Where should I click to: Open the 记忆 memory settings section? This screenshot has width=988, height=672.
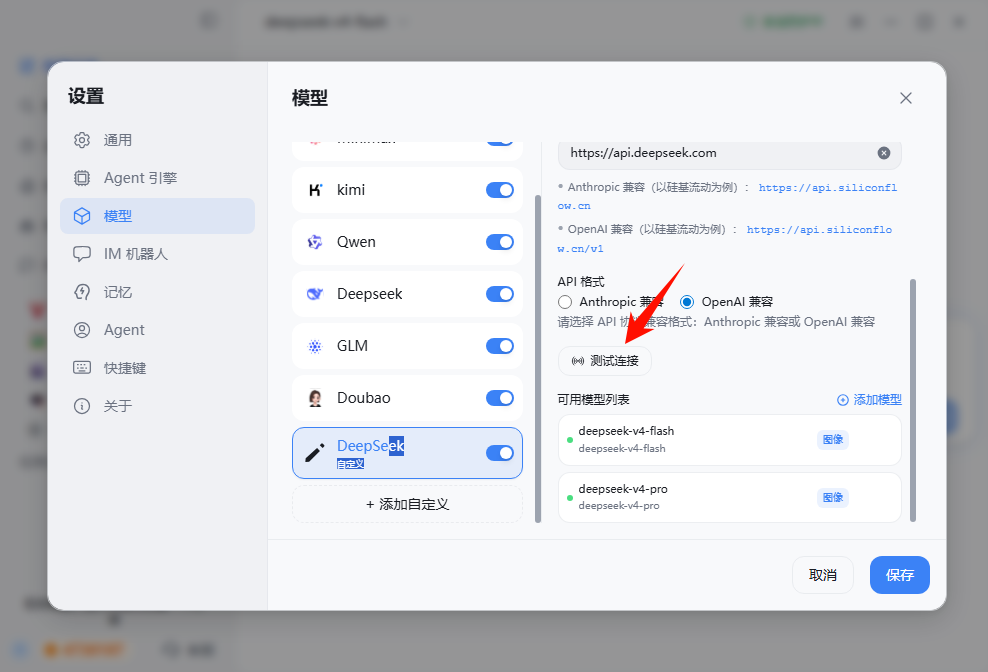(x=157, y=292)
